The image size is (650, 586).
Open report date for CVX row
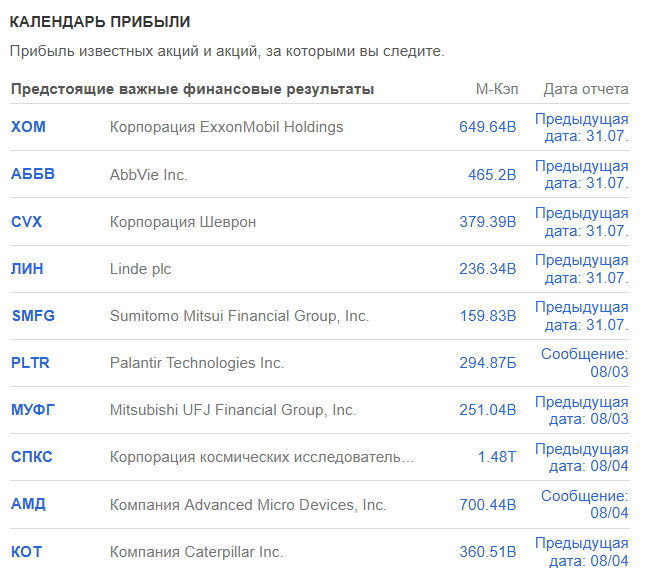(582, 222)
